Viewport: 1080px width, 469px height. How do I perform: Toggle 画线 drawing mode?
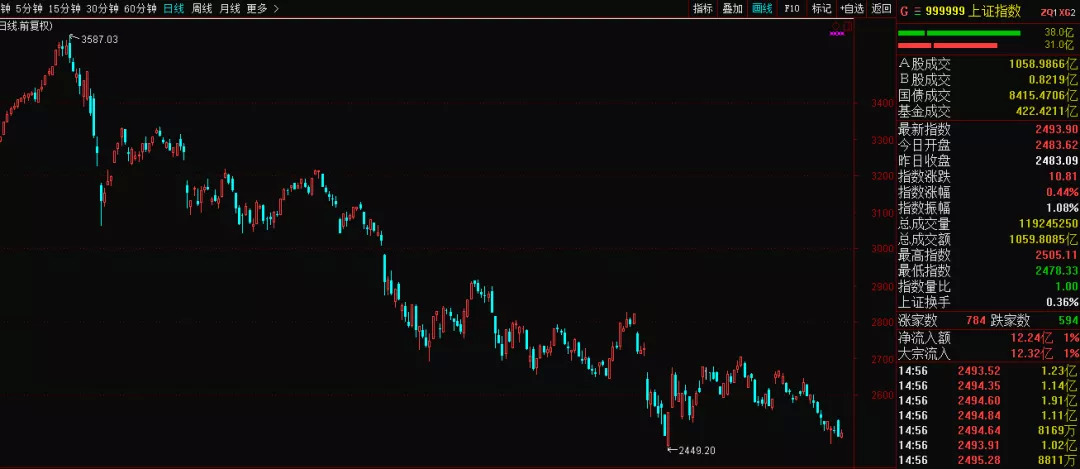point(762,9)
